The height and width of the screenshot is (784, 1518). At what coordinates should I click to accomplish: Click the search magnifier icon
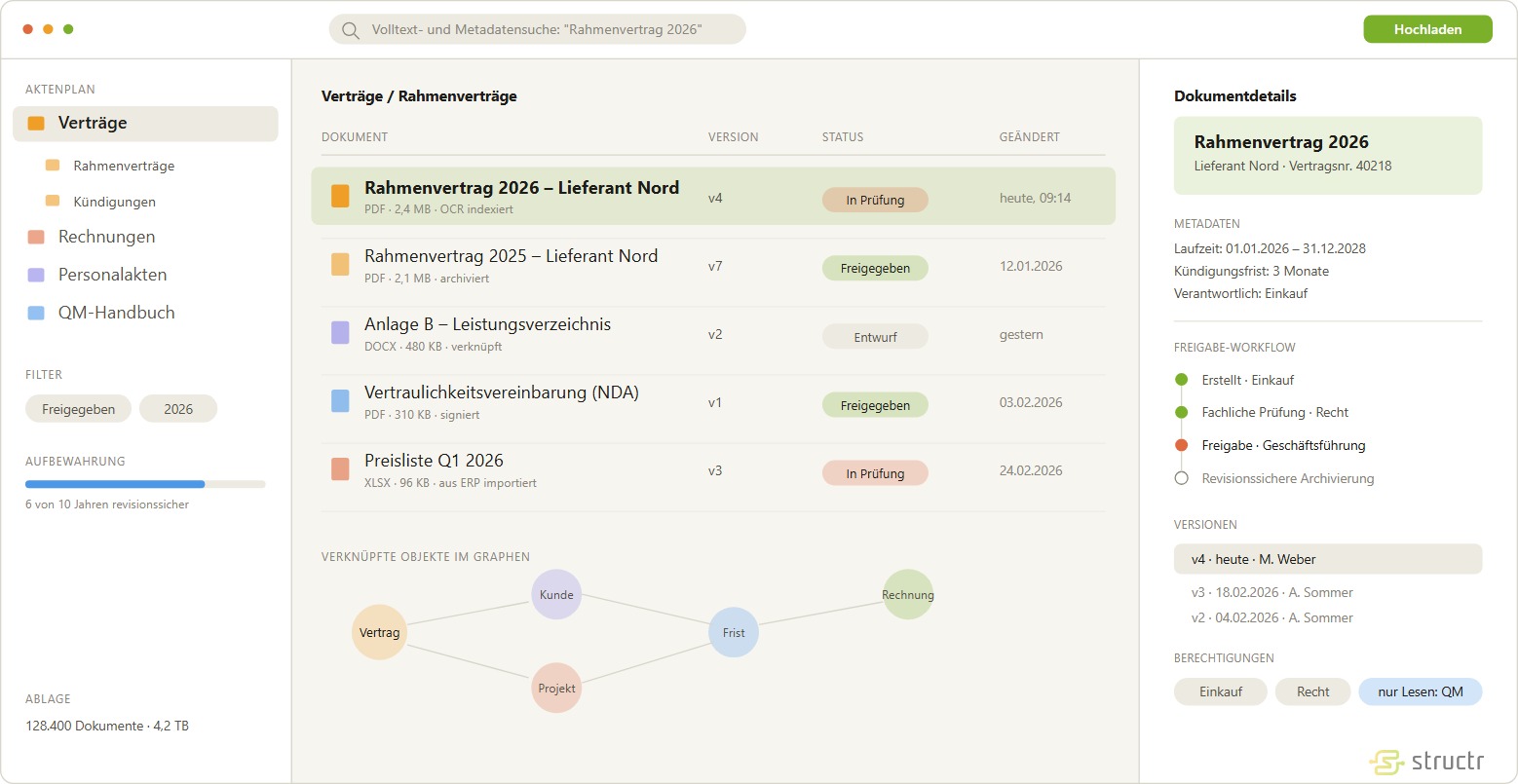coord(351,30)
